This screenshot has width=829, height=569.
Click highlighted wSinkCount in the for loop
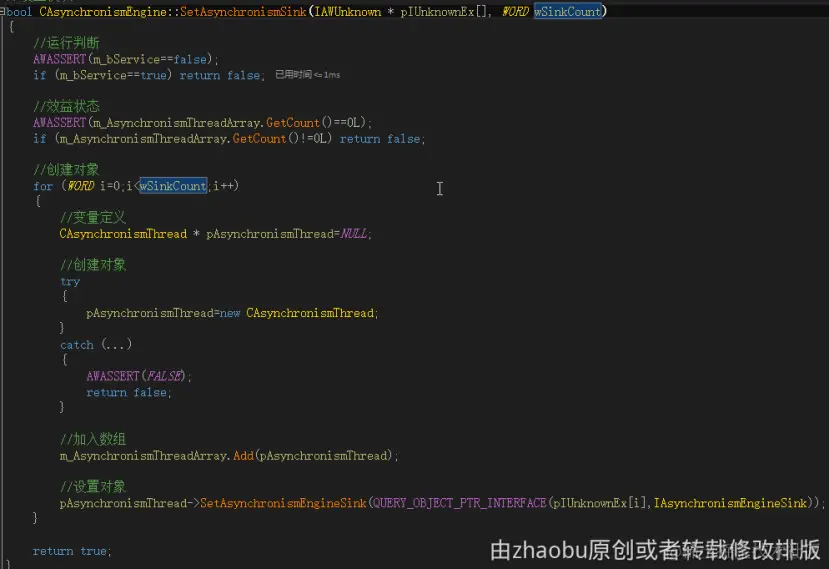point(173,186)
